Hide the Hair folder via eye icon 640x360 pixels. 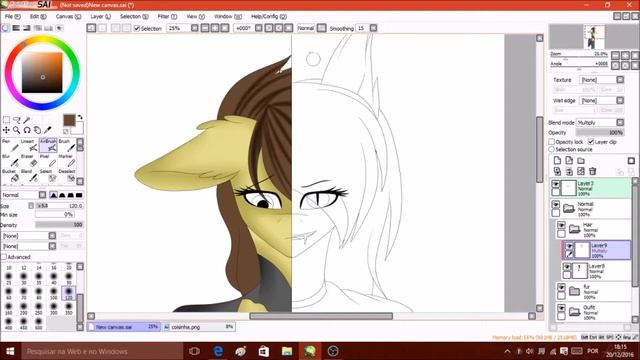pos(561,225)
